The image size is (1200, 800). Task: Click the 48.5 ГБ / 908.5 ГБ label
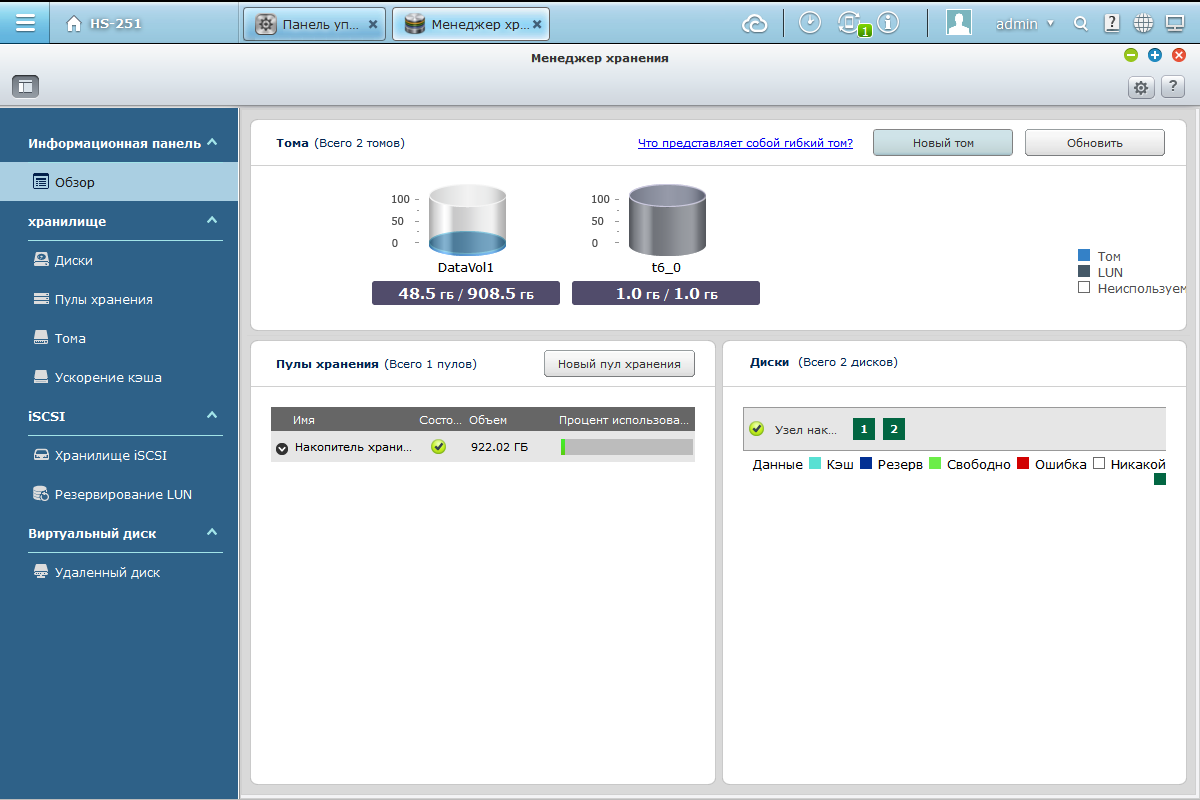click(466, 293)
